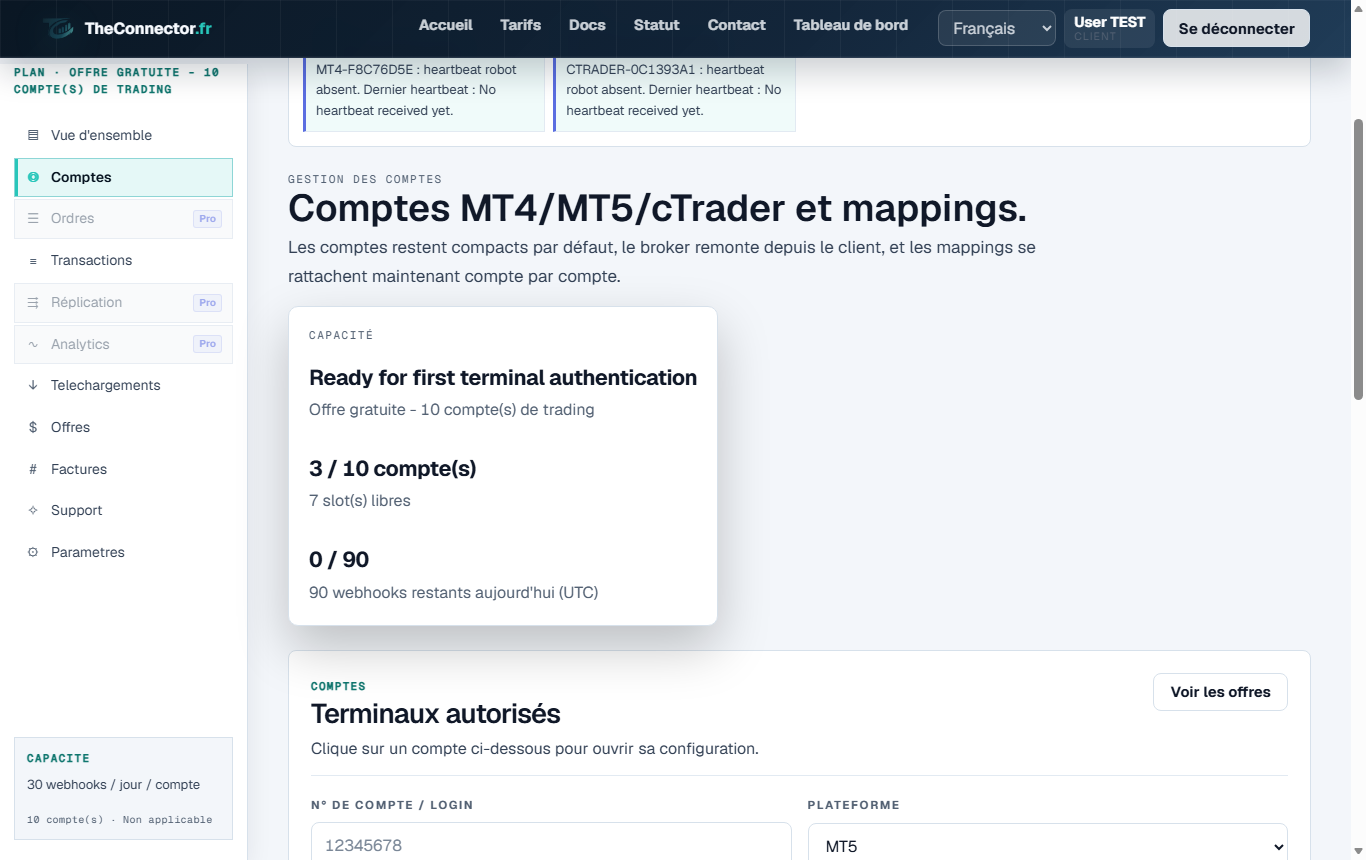
Task: Click the Offres dollar icon
Action: pos(33,427)
